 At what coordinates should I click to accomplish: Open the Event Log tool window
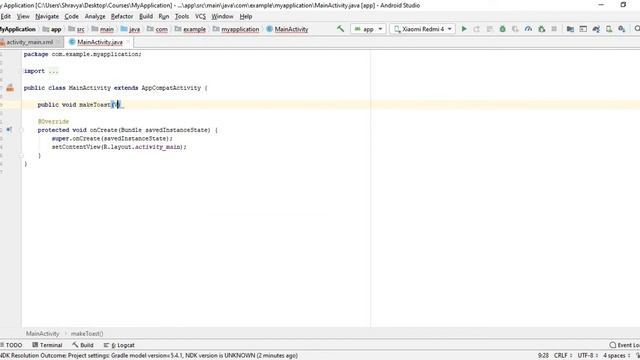[624, 345]
